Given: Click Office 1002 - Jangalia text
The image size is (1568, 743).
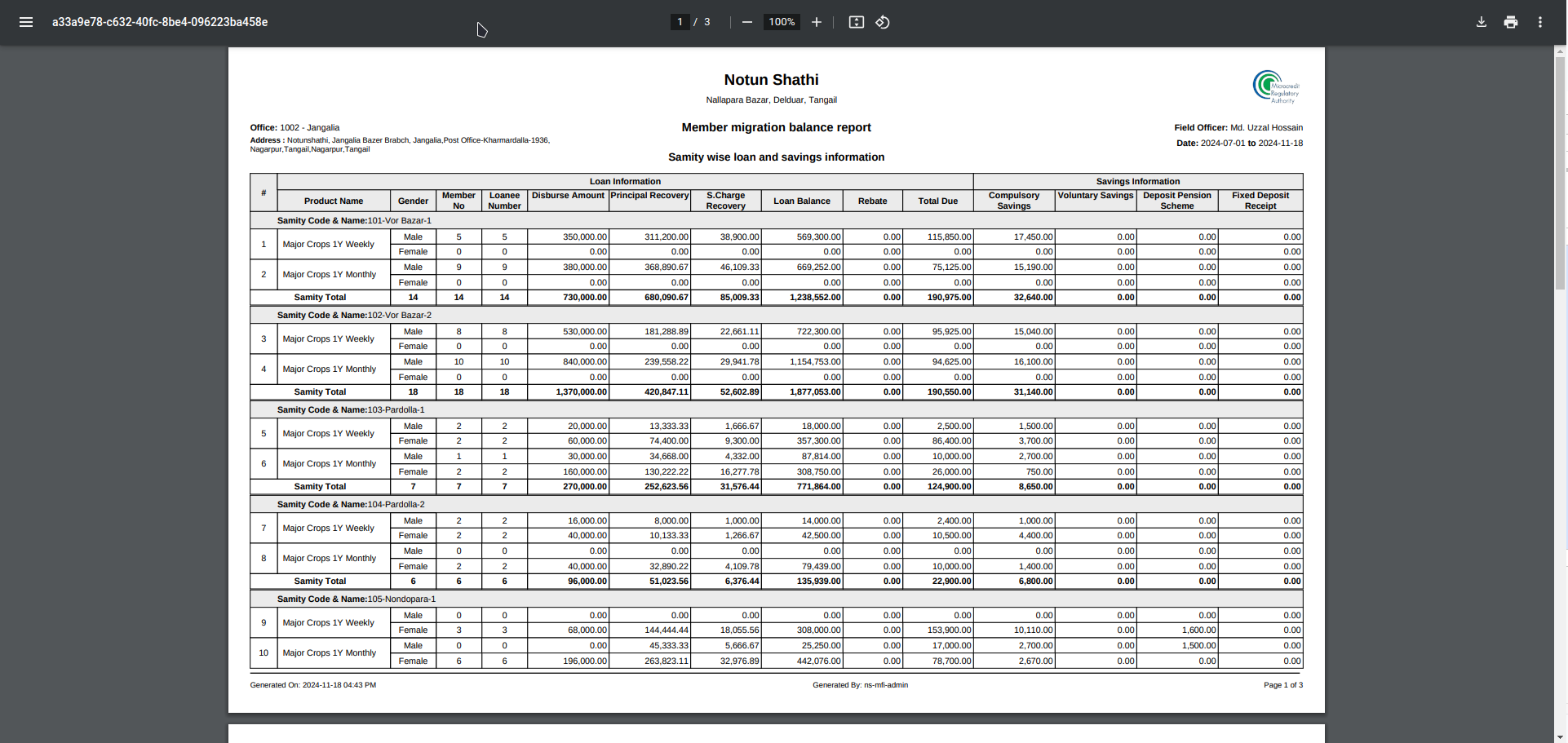Looking at the screenshot, I should click(x=295, y=127).
